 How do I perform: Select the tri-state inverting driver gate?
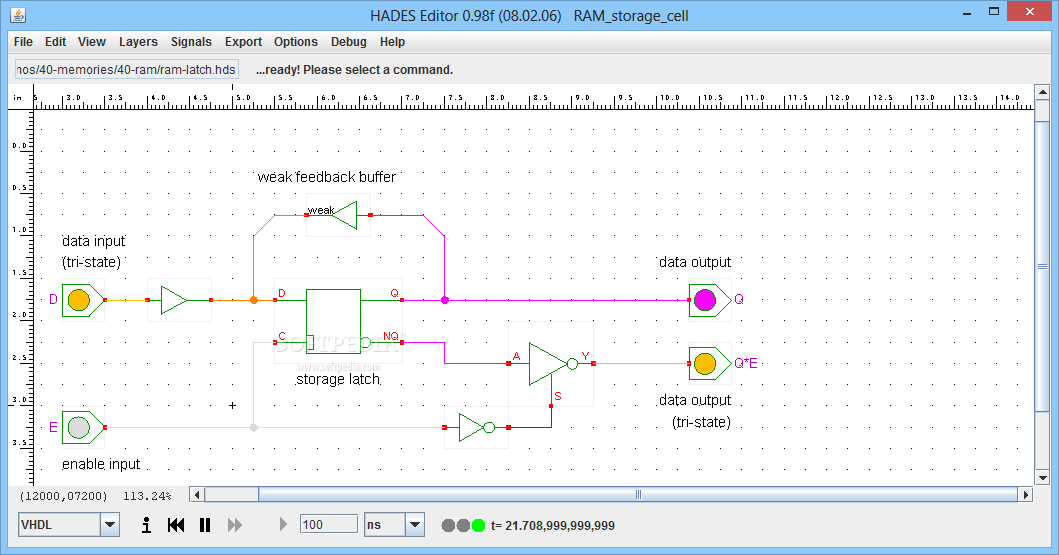[x=552, y=364]
